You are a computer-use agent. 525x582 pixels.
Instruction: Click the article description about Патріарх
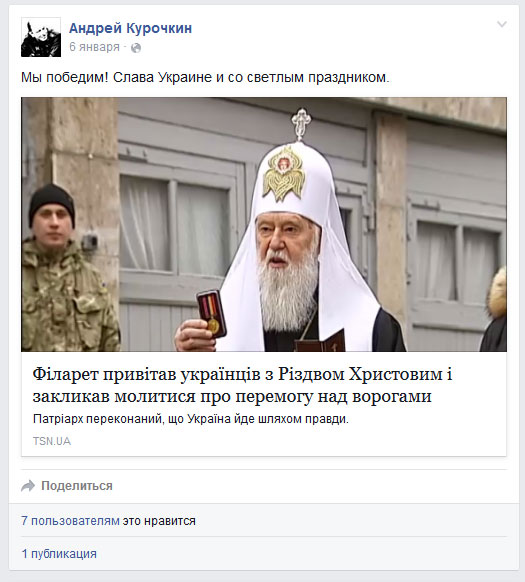[x=191, y=419]
